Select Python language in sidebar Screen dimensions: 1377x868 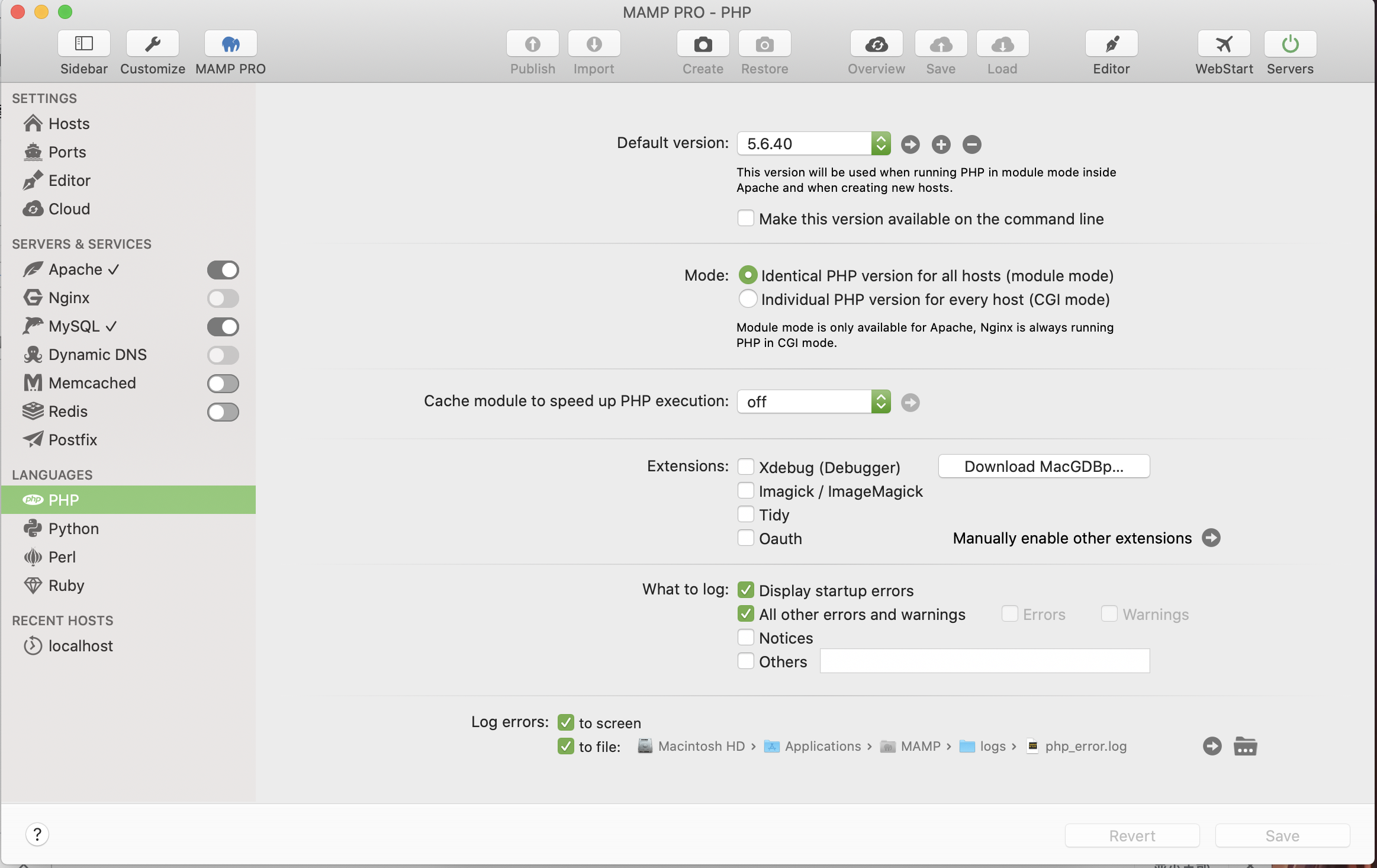tap(128, 529)
